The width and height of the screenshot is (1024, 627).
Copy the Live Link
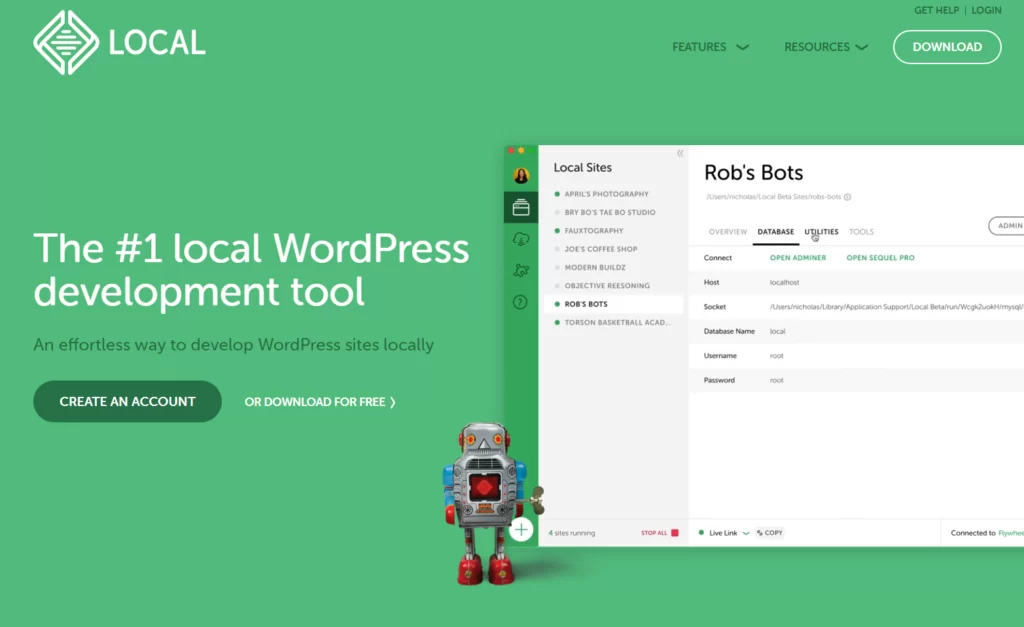[x=770, y=533]
